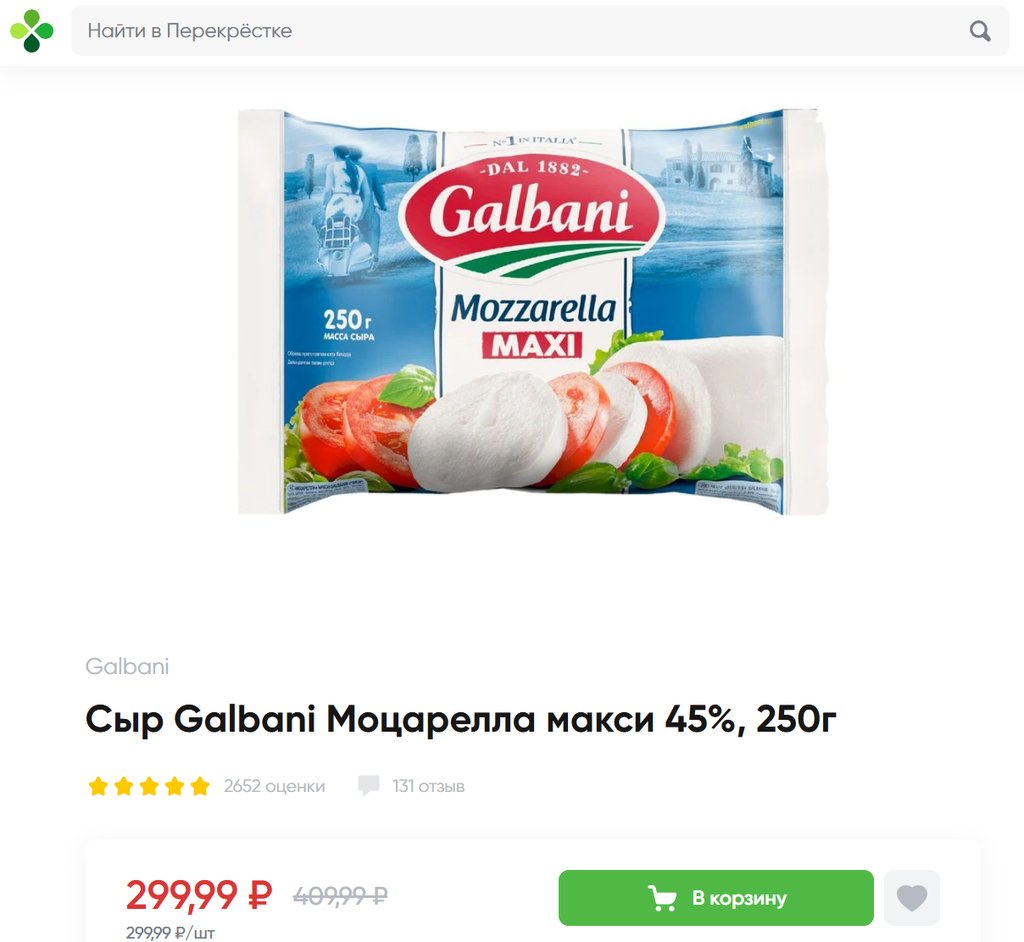This screenshot has width=1024, height=942.
Task: Click the speech bubble reviews icon
Action: (x=368, y=786)
